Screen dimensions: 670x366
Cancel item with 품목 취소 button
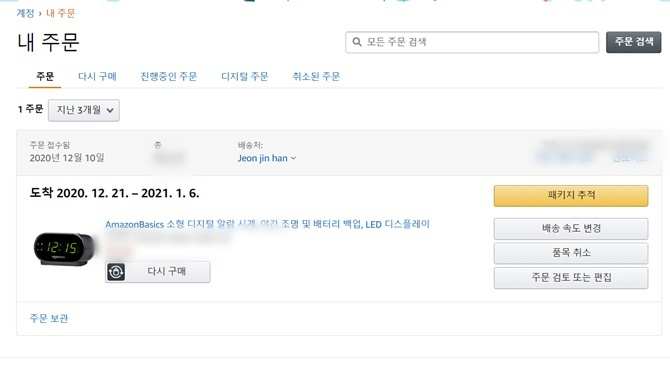[571, 253]
